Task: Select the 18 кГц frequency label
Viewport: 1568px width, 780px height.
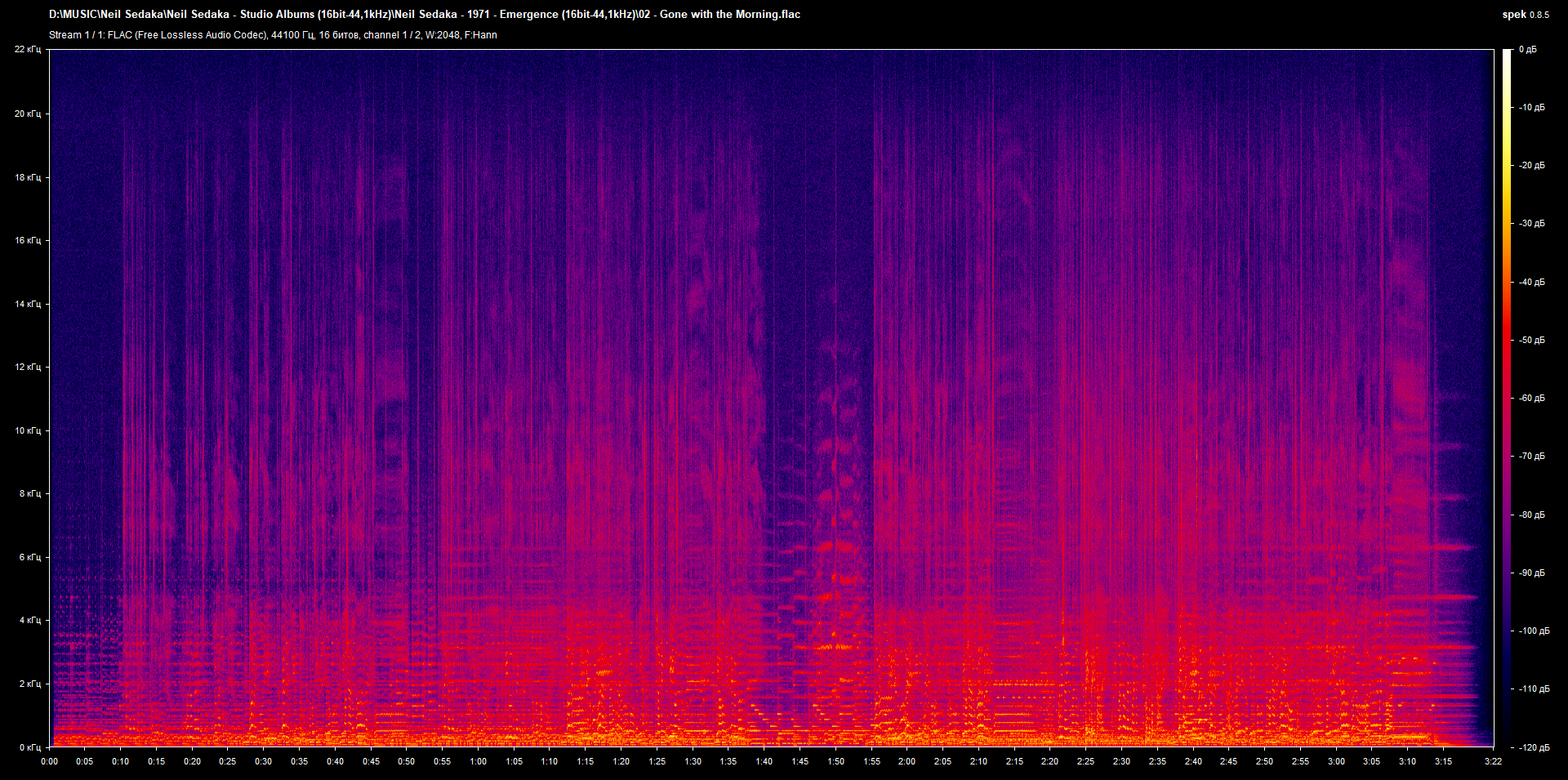Action: (28, 177)
